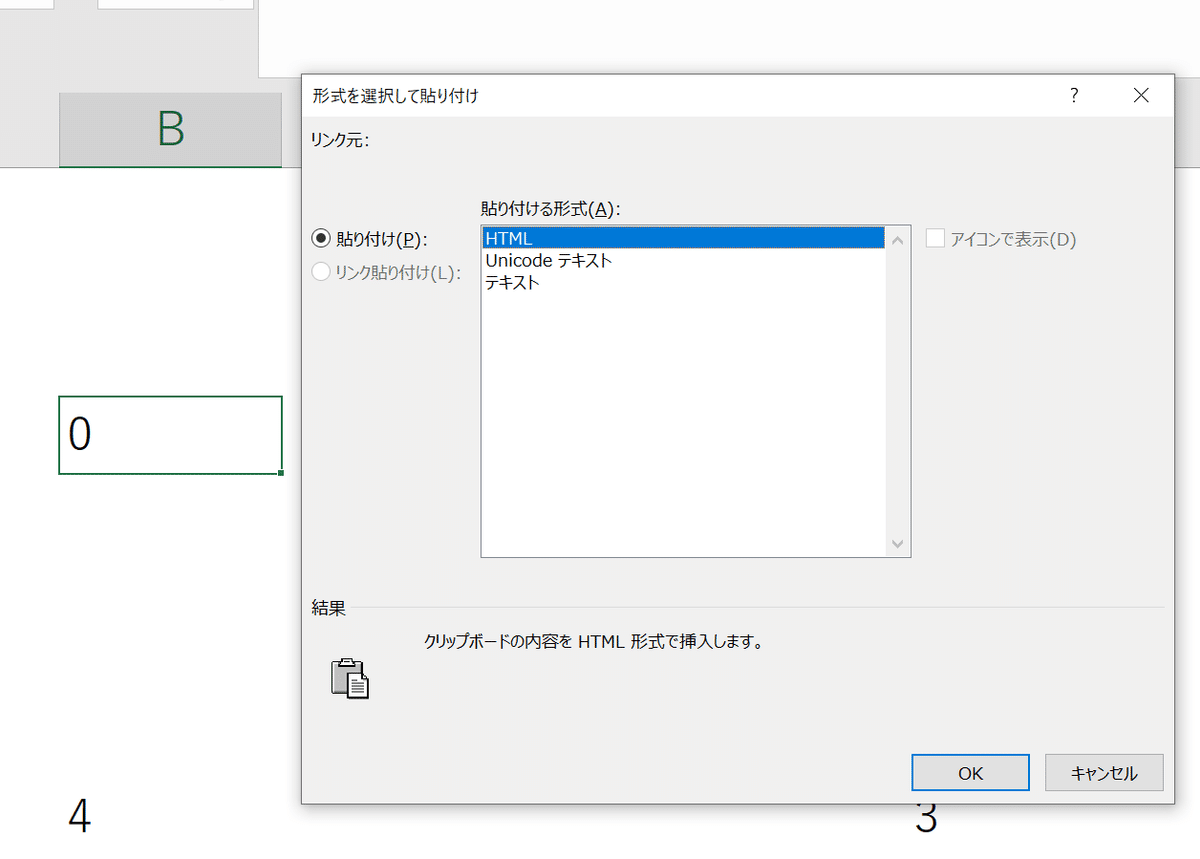1200x859 pixels.
Task: Choose Unicode テキスト as paste format
Action: click(x=600, y=260)
